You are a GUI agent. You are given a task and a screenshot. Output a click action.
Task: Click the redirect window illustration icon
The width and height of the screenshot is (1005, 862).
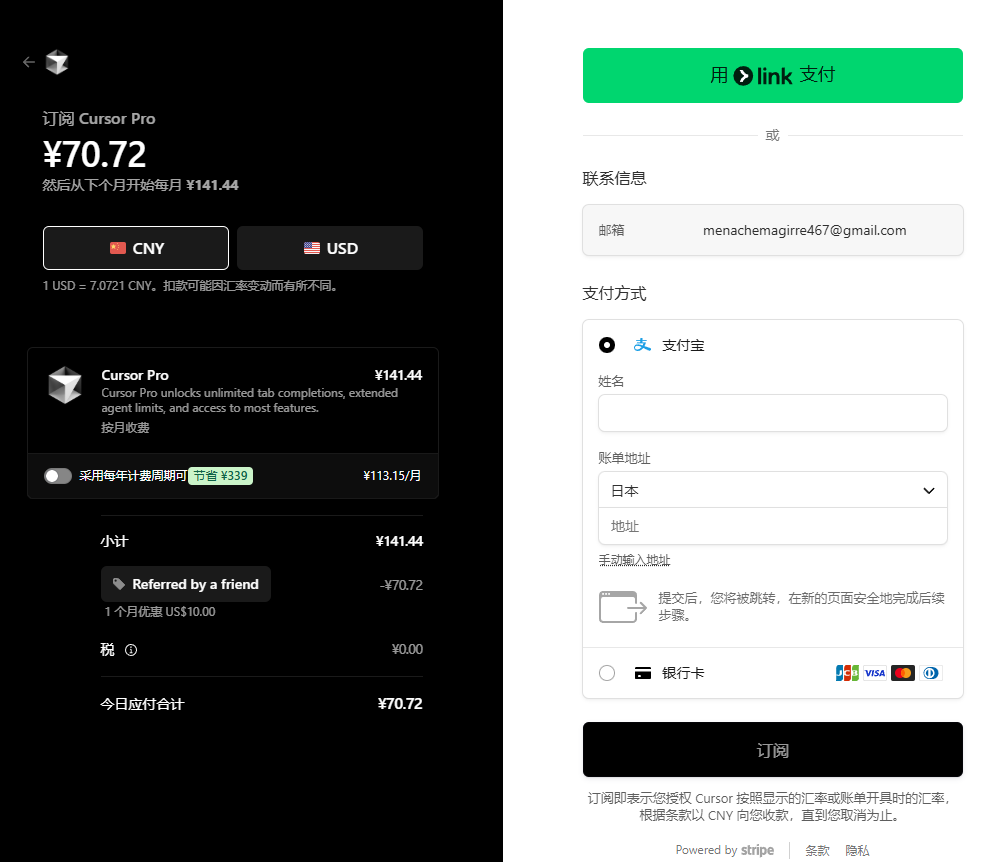coord(622,607)
